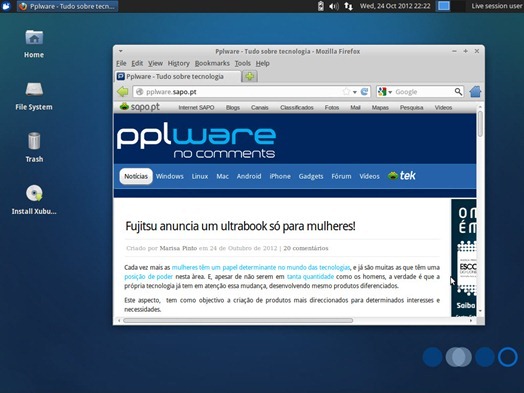524x393 pixels.
Task: Open the author Marisa Pinto link
Action: click(178, 248)
